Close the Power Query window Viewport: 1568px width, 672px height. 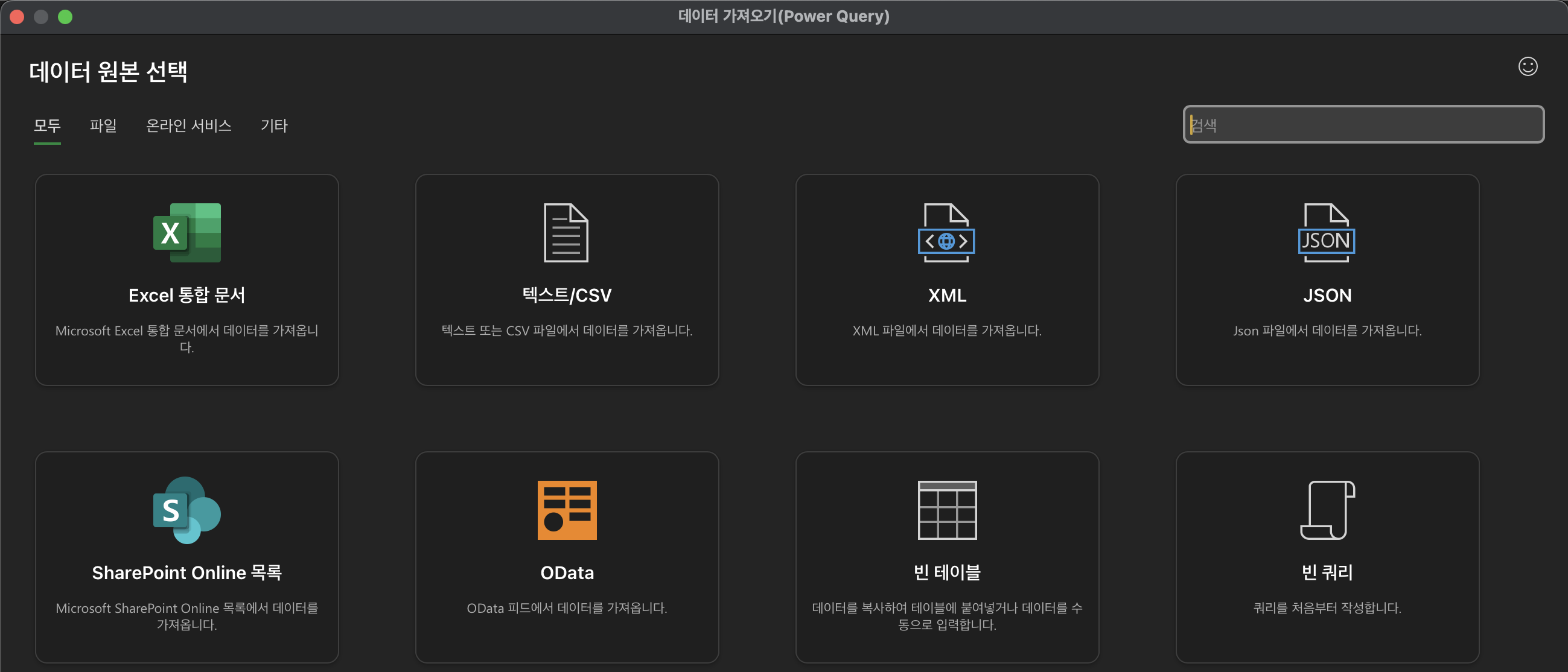point(17,17)
